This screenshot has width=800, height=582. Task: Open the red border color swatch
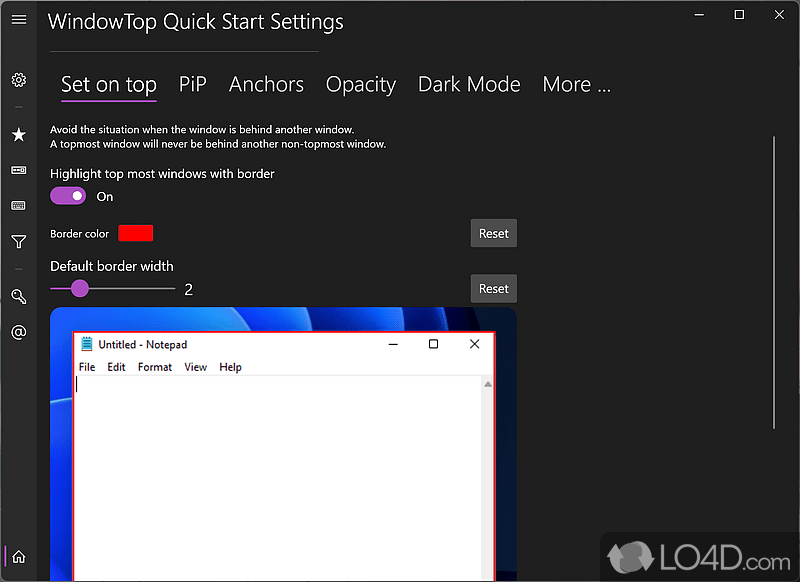click(136, 233)
